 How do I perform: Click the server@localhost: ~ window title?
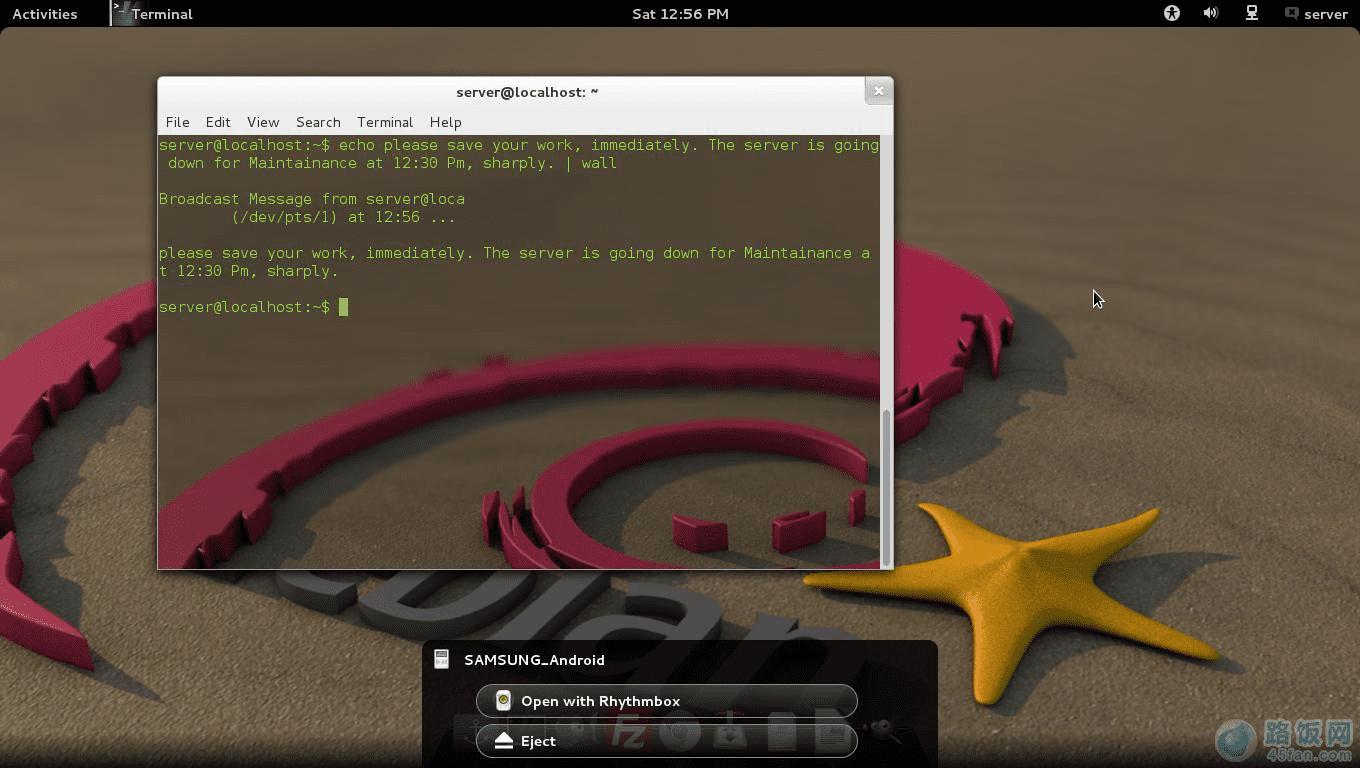527,92
